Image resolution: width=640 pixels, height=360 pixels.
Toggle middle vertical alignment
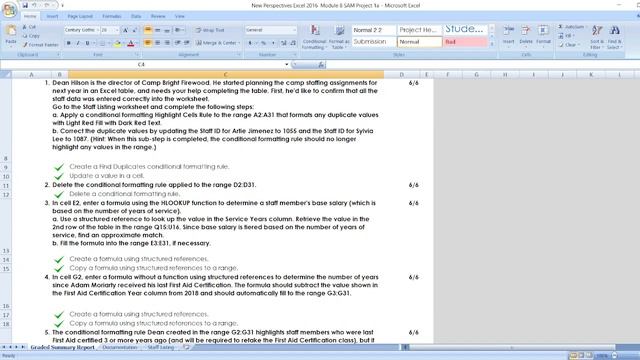pyautogui.click(x=157, y=30)
